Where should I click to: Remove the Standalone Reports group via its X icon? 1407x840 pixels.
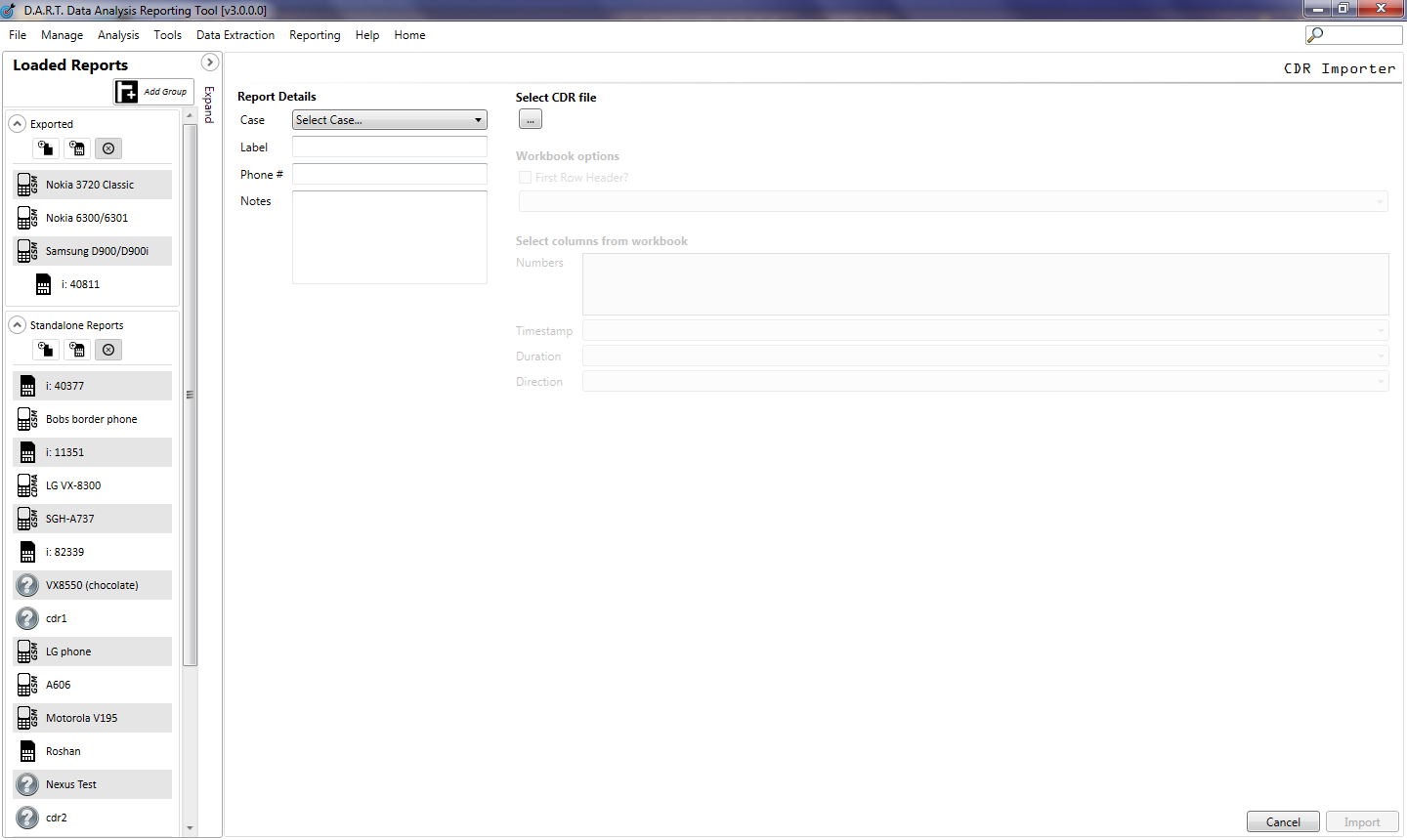(108, 350)
